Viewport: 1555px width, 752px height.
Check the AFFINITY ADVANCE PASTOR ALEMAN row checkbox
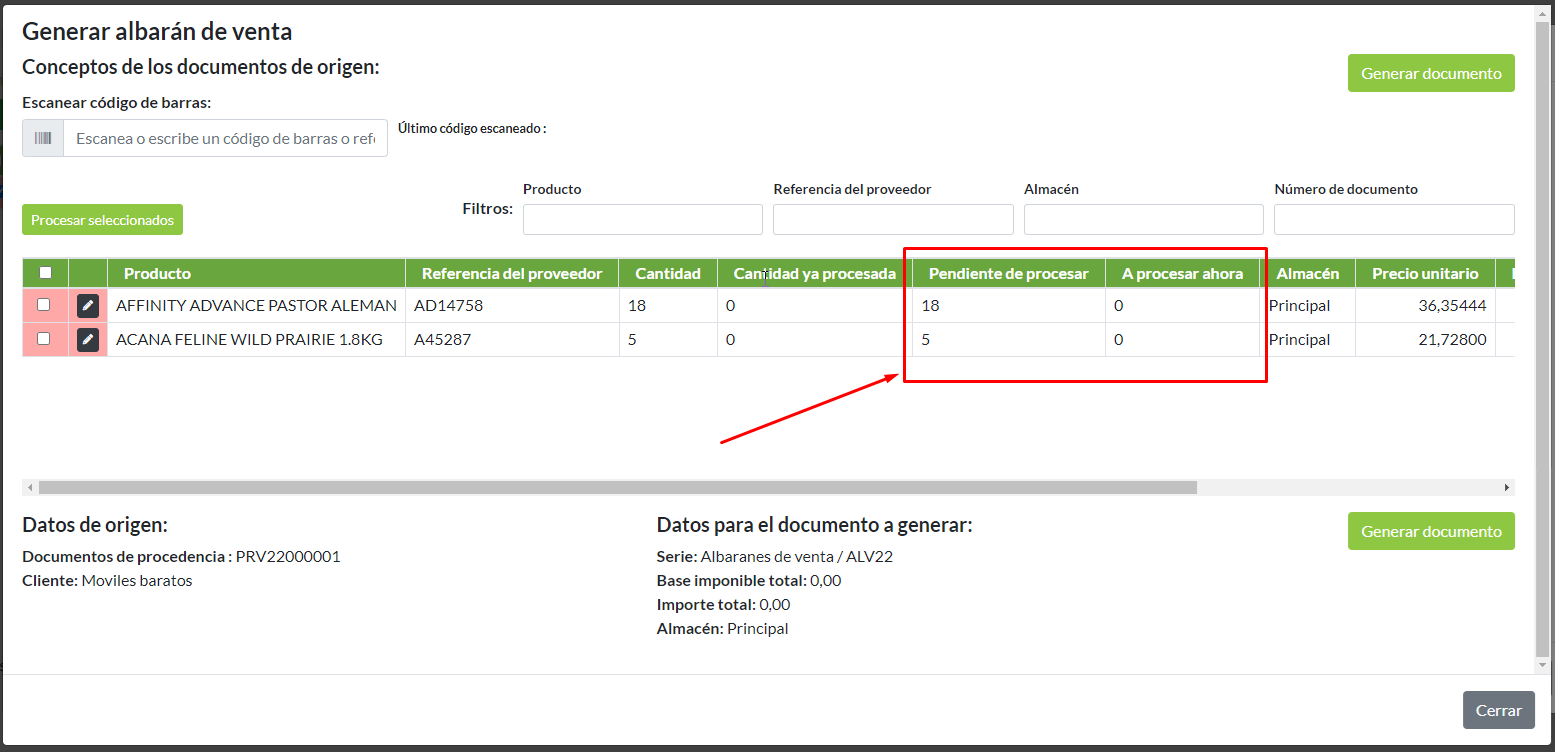click(44, 305)
